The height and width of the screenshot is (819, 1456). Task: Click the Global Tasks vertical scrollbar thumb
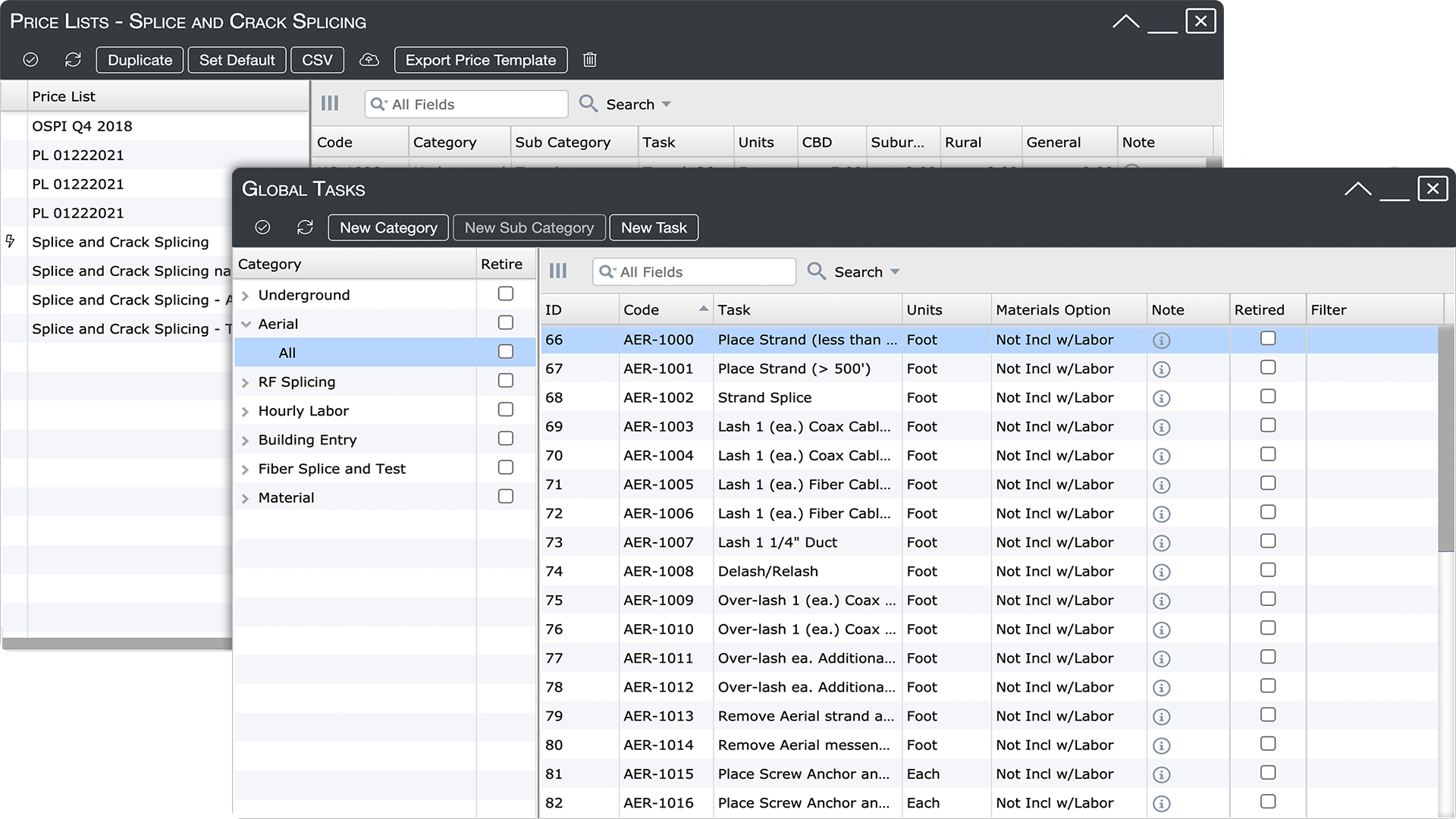click(x=1445, y=438)
